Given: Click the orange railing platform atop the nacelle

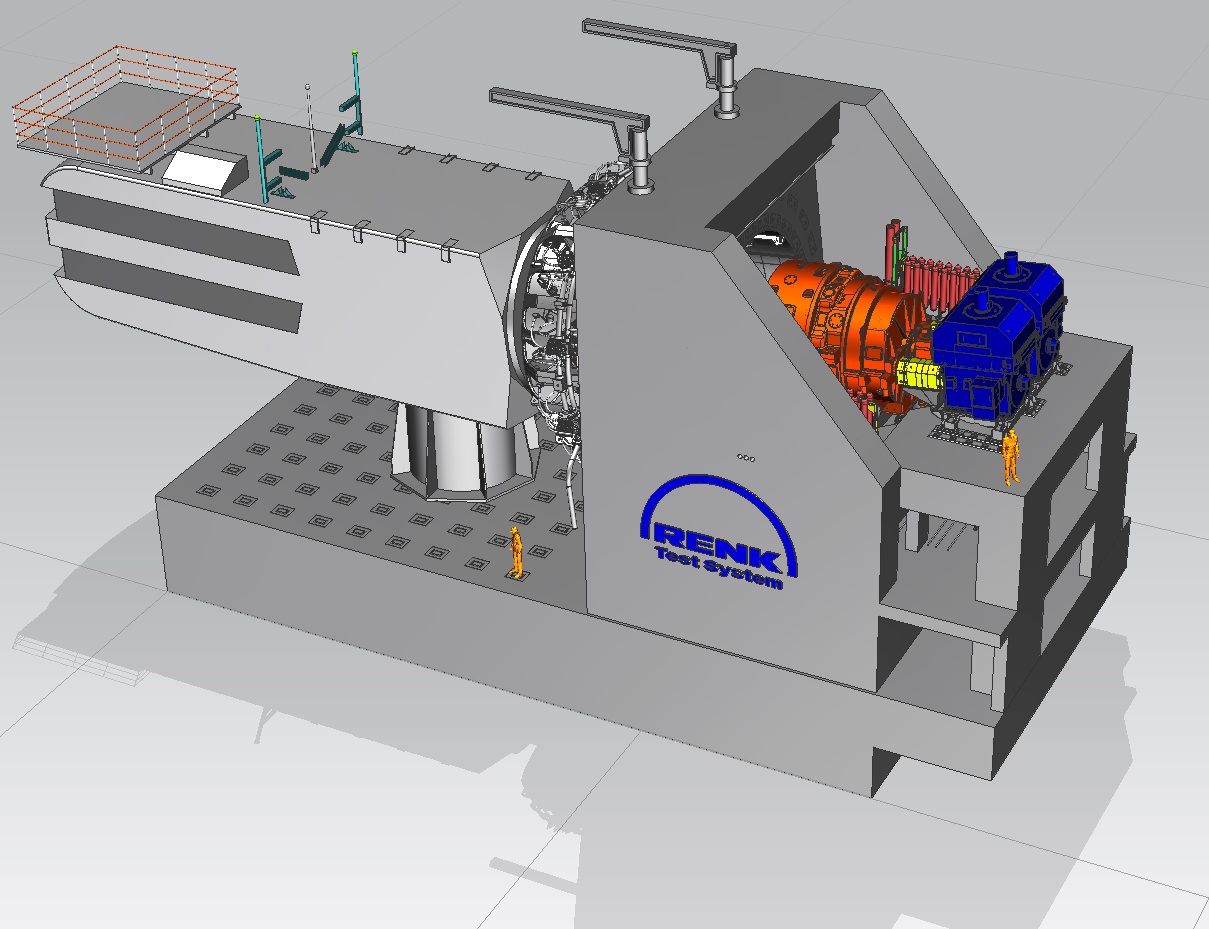Looking at the screenshot, I should (125, 108).
